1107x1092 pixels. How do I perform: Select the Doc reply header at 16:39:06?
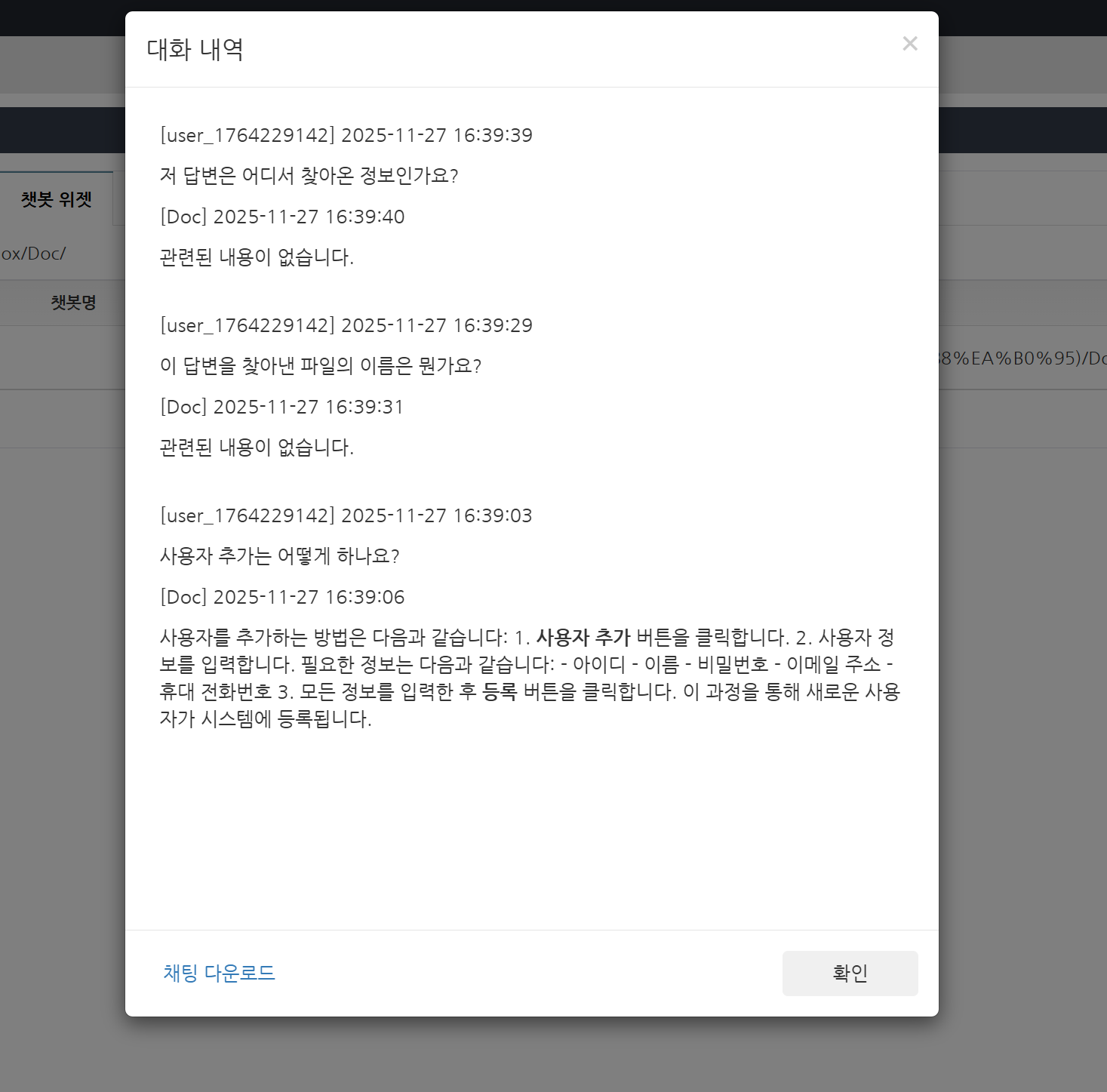tap(282, 597)
